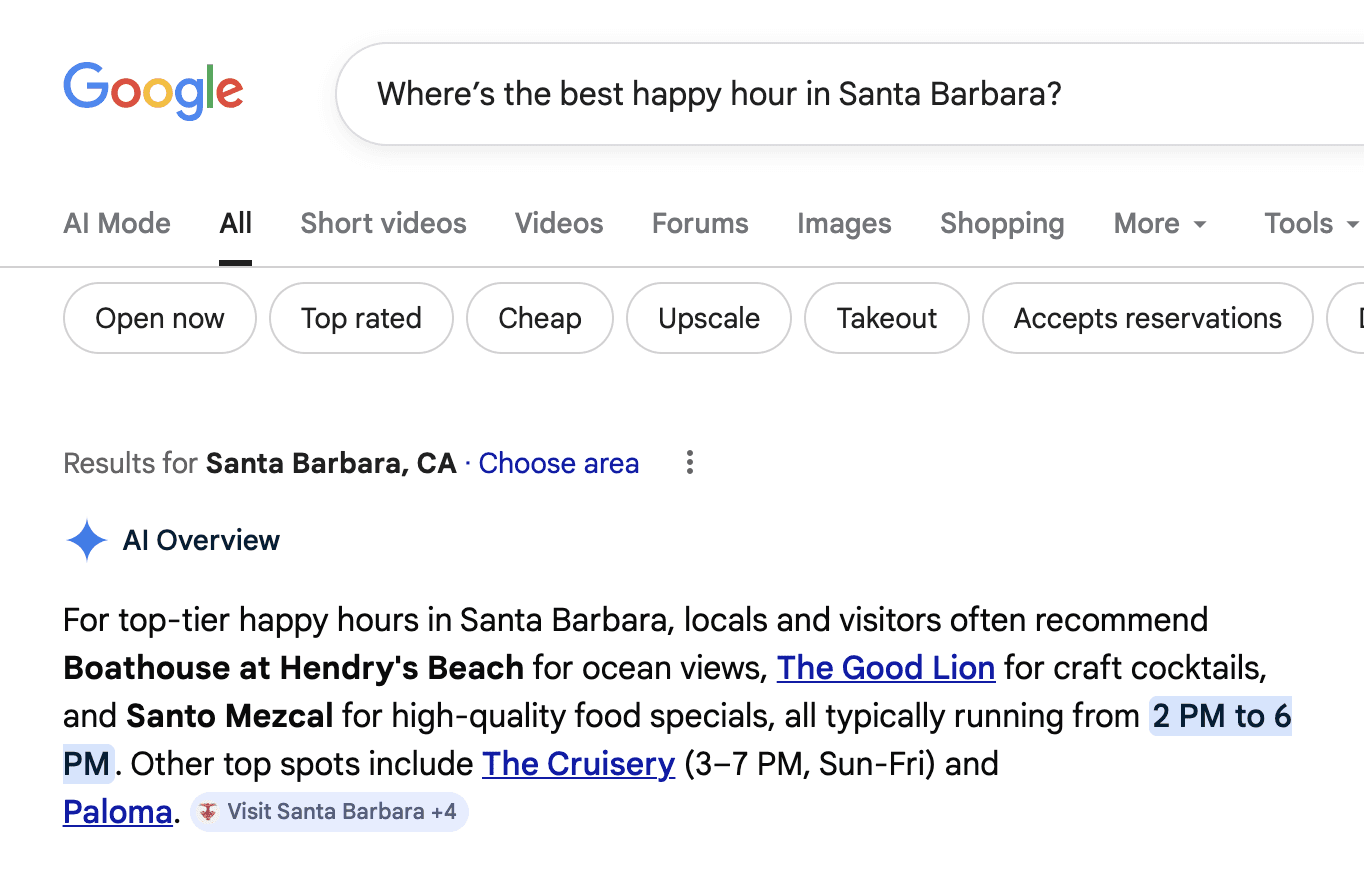
Task: Toggle the Takeout filter chip
Action: 886,318
